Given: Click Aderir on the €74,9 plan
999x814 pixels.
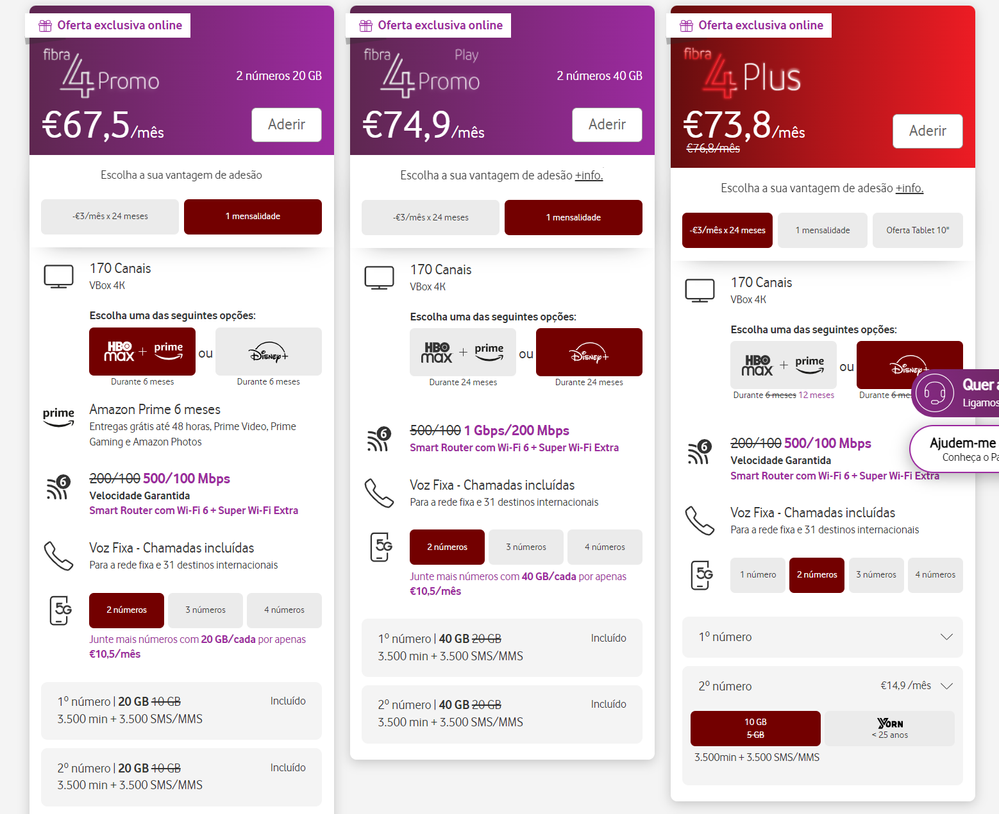Looking at the screenshot, I should click(606, 125).
